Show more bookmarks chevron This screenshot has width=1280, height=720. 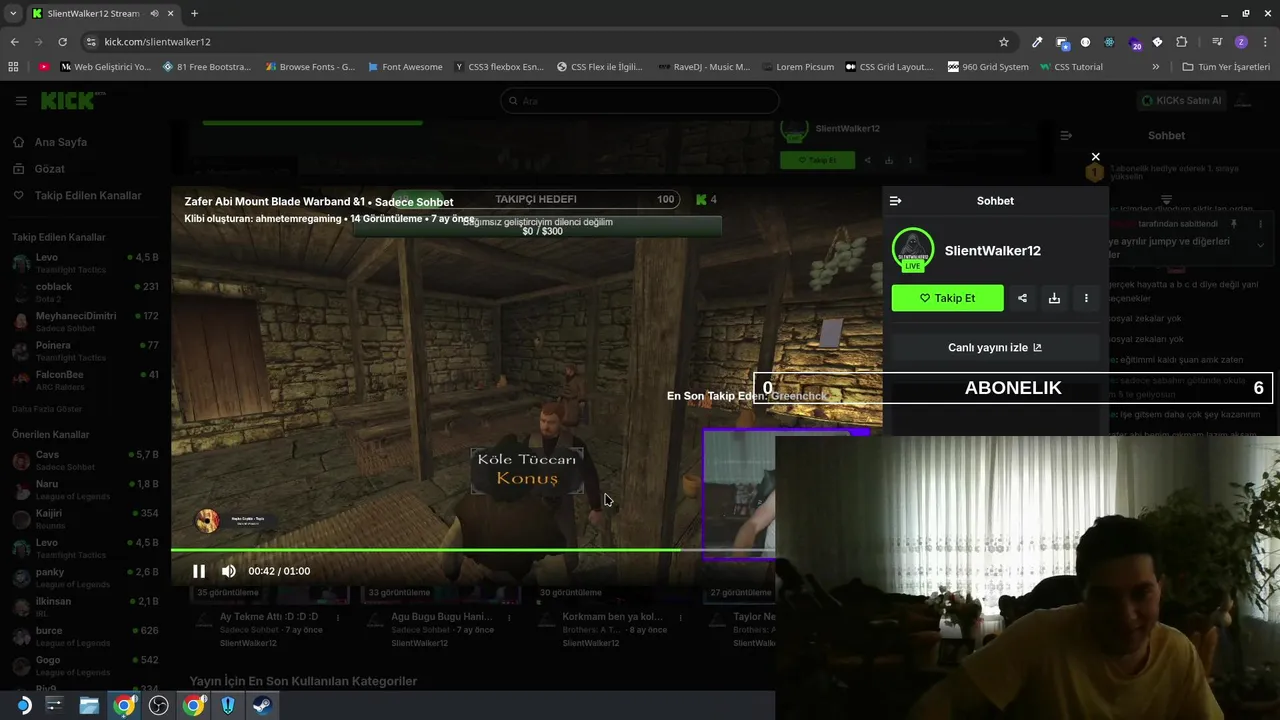pos(1155,67)
